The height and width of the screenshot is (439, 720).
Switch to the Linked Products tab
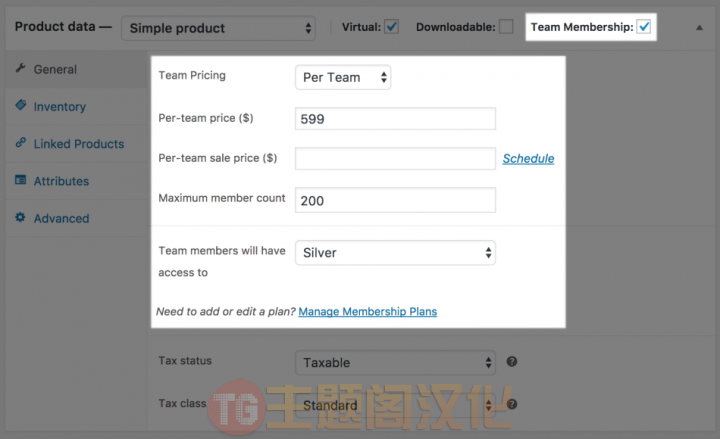click(x=76, y=144)
